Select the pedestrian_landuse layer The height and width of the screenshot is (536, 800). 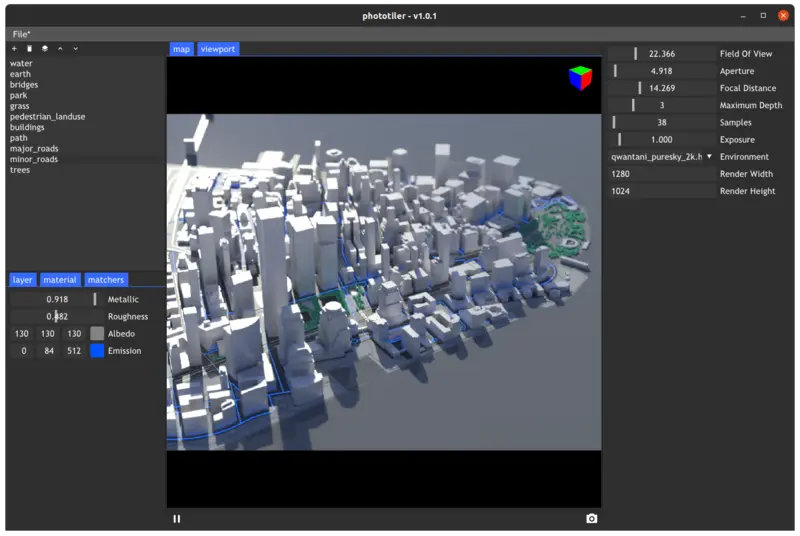point(47,117)
